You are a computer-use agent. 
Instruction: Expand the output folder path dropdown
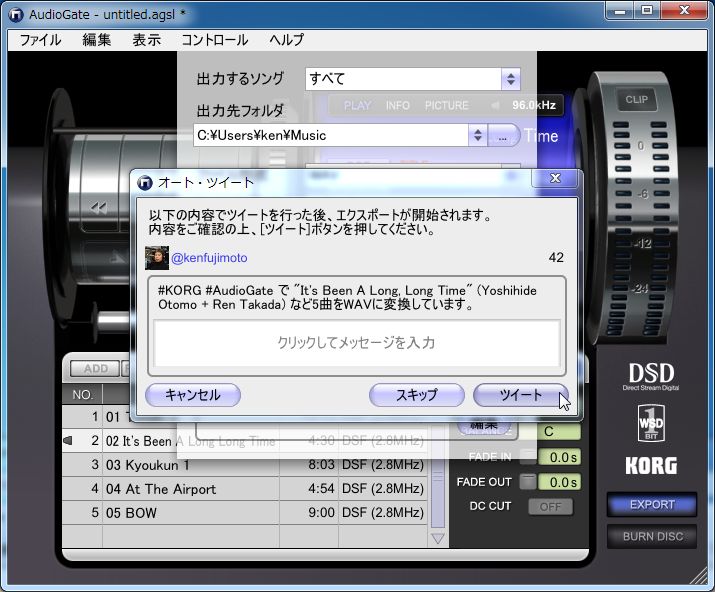(x=478, y=135)
